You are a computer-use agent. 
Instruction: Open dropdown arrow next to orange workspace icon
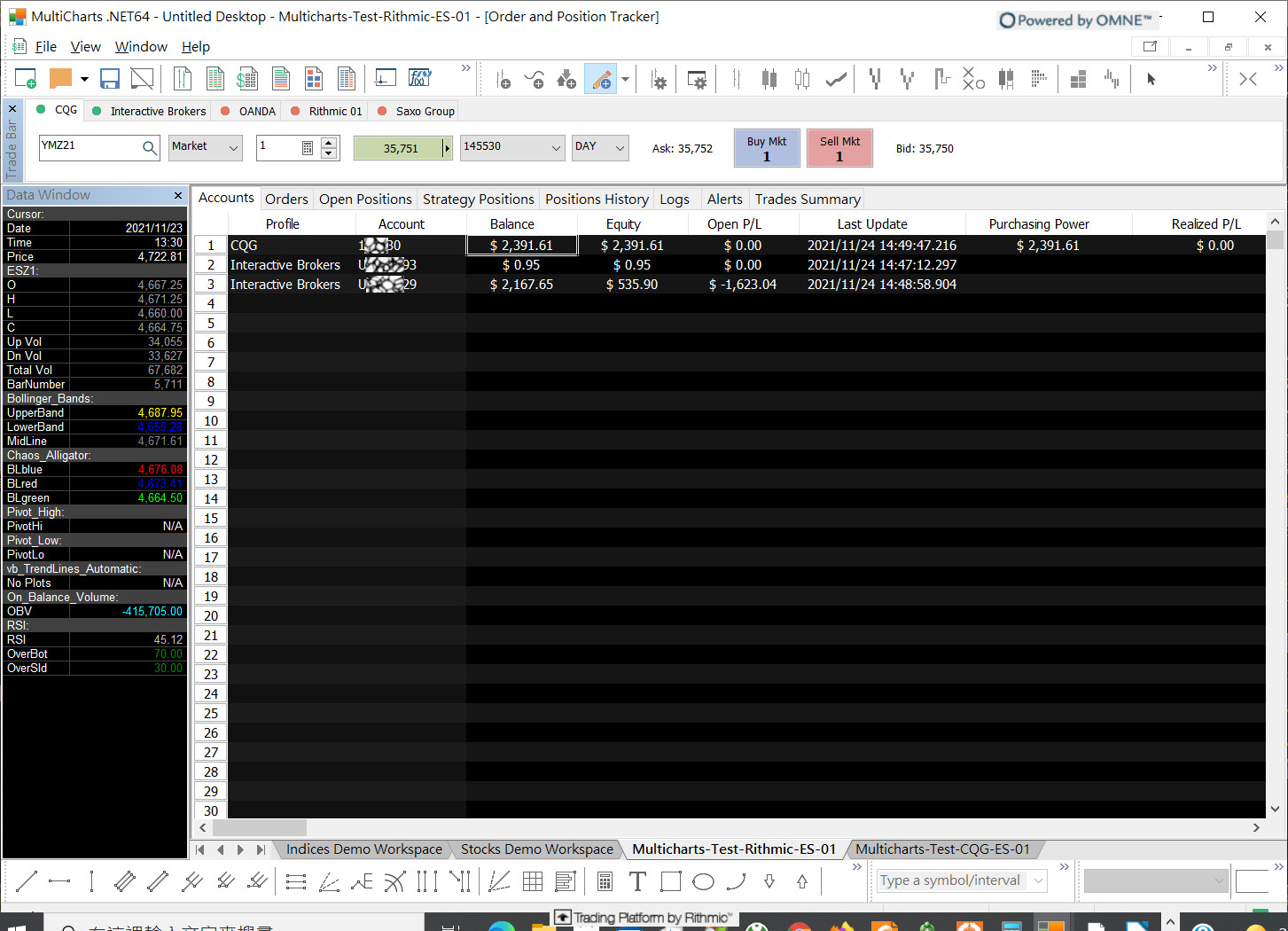[84, 79]
